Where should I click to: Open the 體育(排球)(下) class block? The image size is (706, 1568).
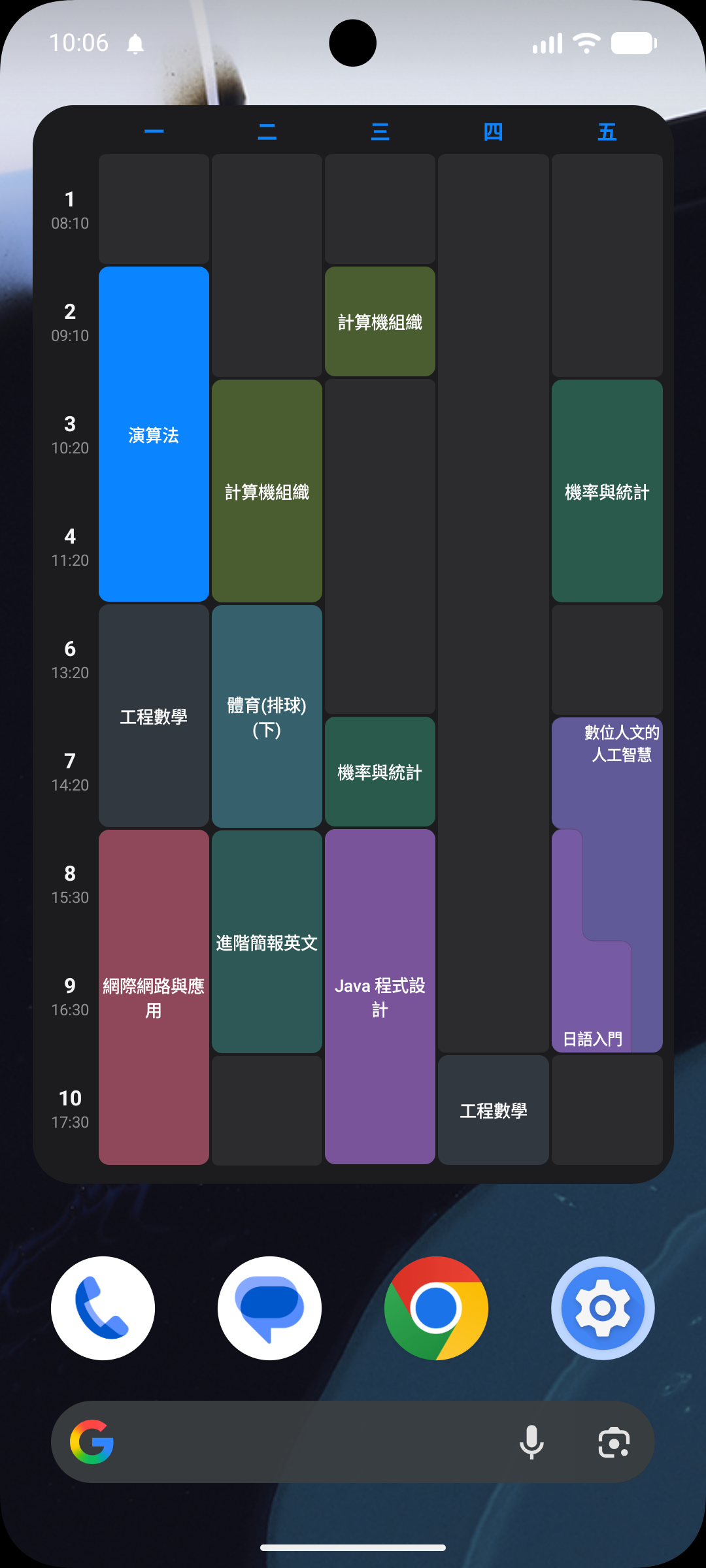[x=267, y=716]
